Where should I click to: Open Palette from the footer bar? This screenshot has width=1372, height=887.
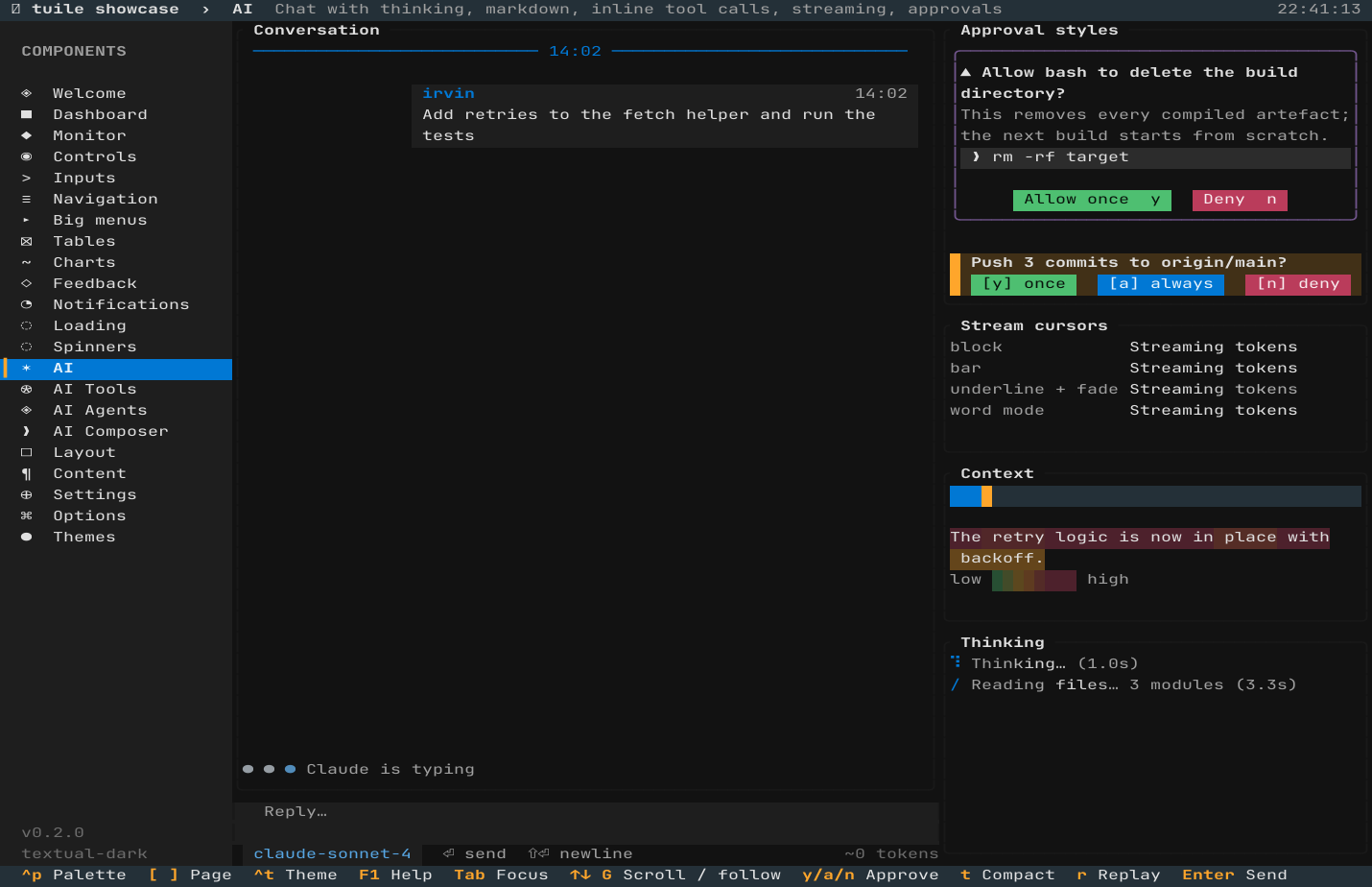74,875
